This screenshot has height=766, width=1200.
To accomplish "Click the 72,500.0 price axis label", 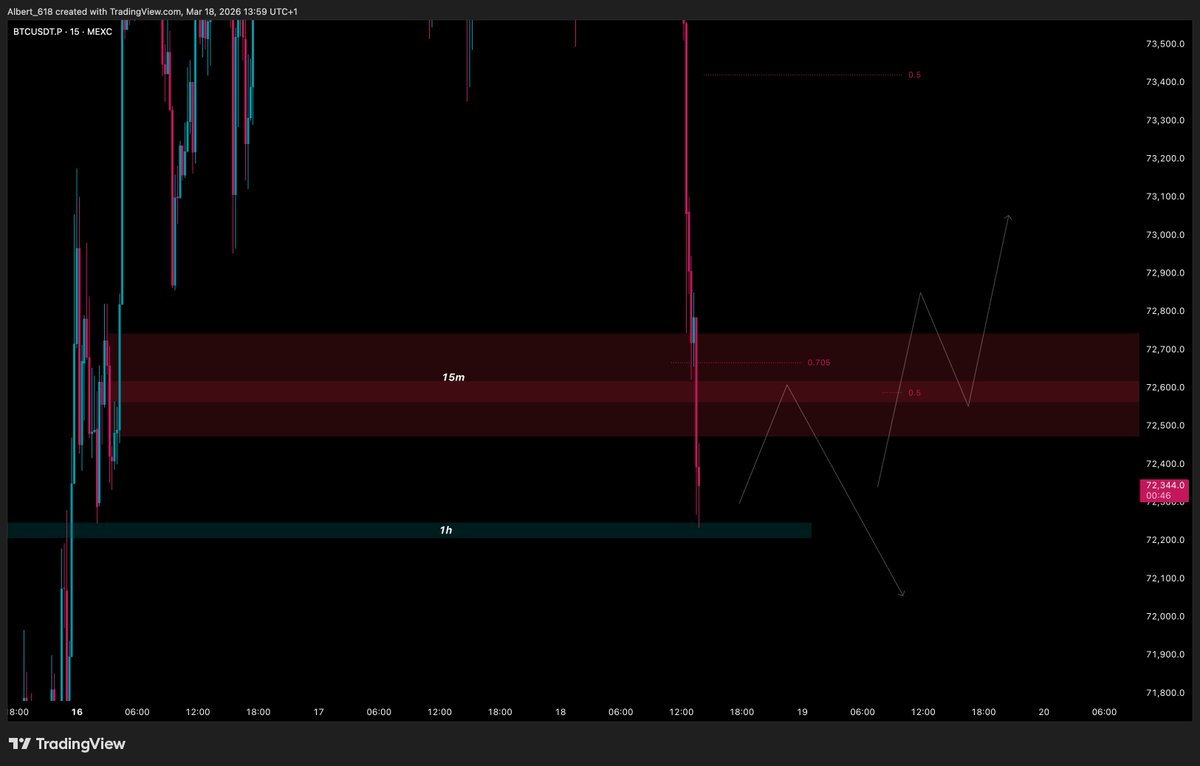I will tap(1165, 426).
